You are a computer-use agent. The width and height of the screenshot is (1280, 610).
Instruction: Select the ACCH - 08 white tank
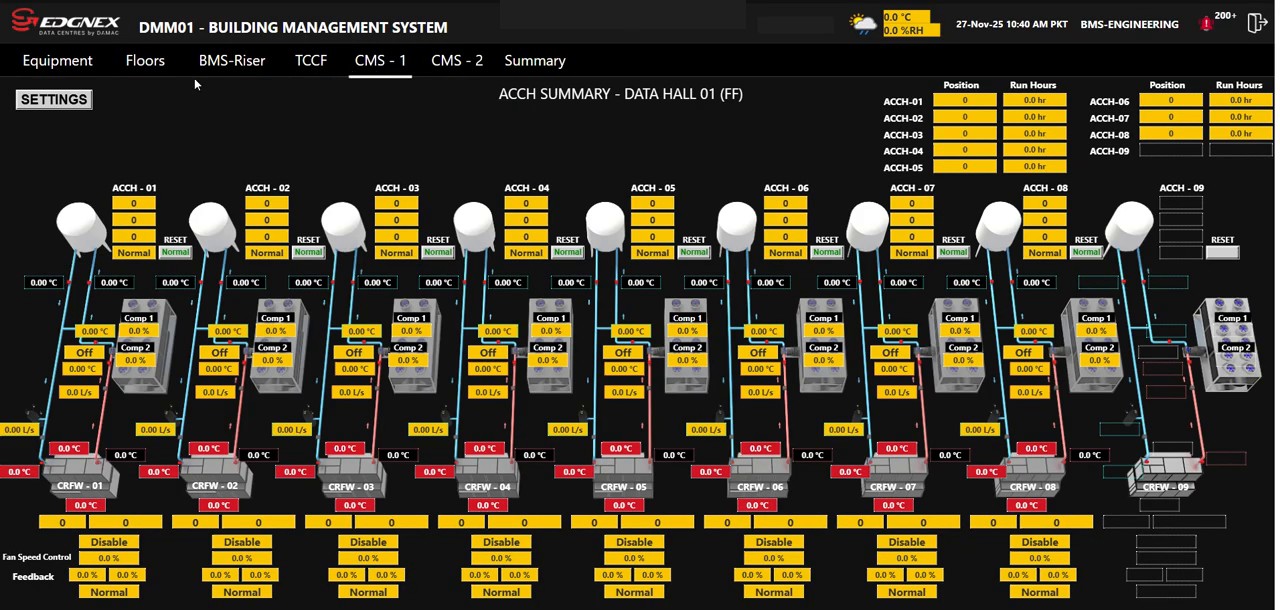(998, 227)
